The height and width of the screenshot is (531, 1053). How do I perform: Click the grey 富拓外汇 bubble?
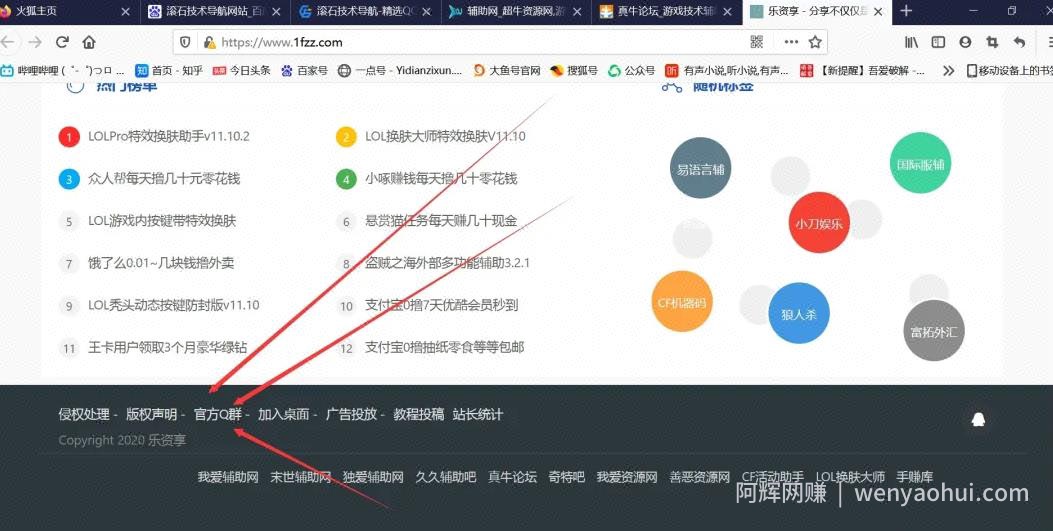point(933,330)
